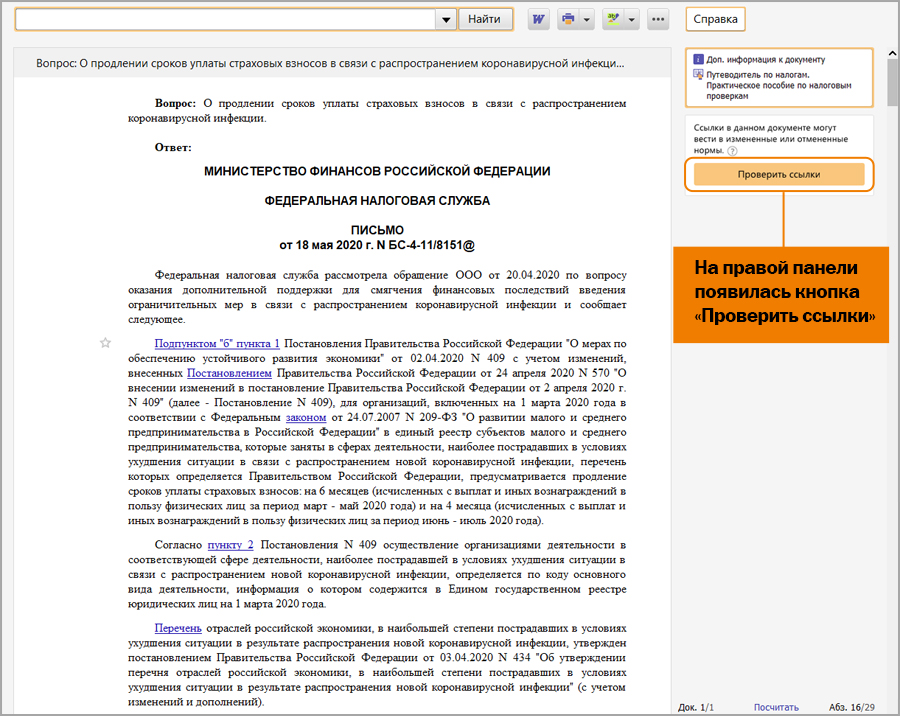Open the Print options dropdown arrow

point(587,19)
